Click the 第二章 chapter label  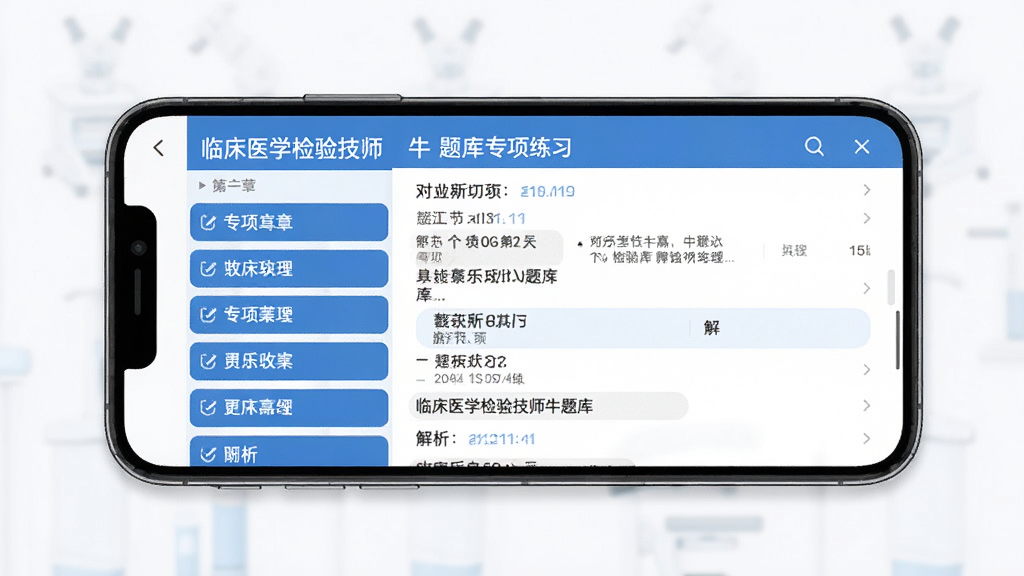(234, 185)
